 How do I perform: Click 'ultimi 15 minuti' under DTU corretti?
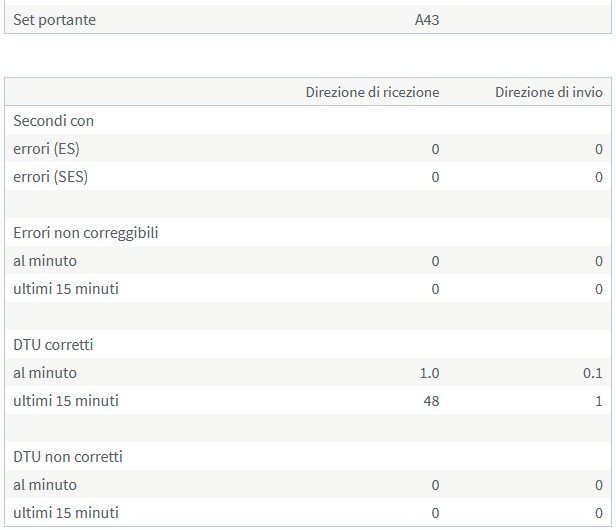tap(65, 400)
